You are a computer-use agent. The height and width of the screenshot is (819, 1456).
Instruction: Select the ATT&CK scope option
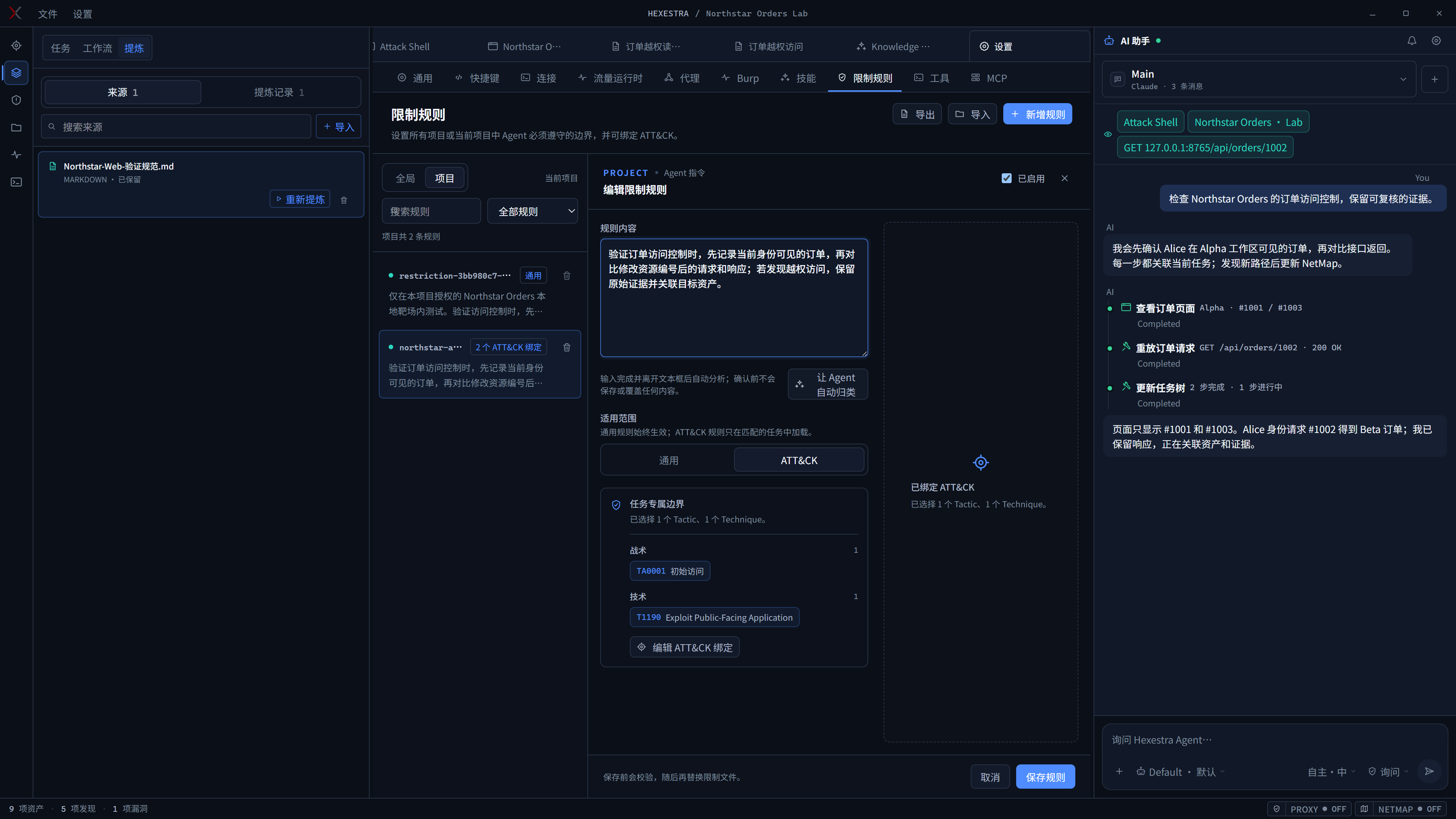(x=799, y=460)
